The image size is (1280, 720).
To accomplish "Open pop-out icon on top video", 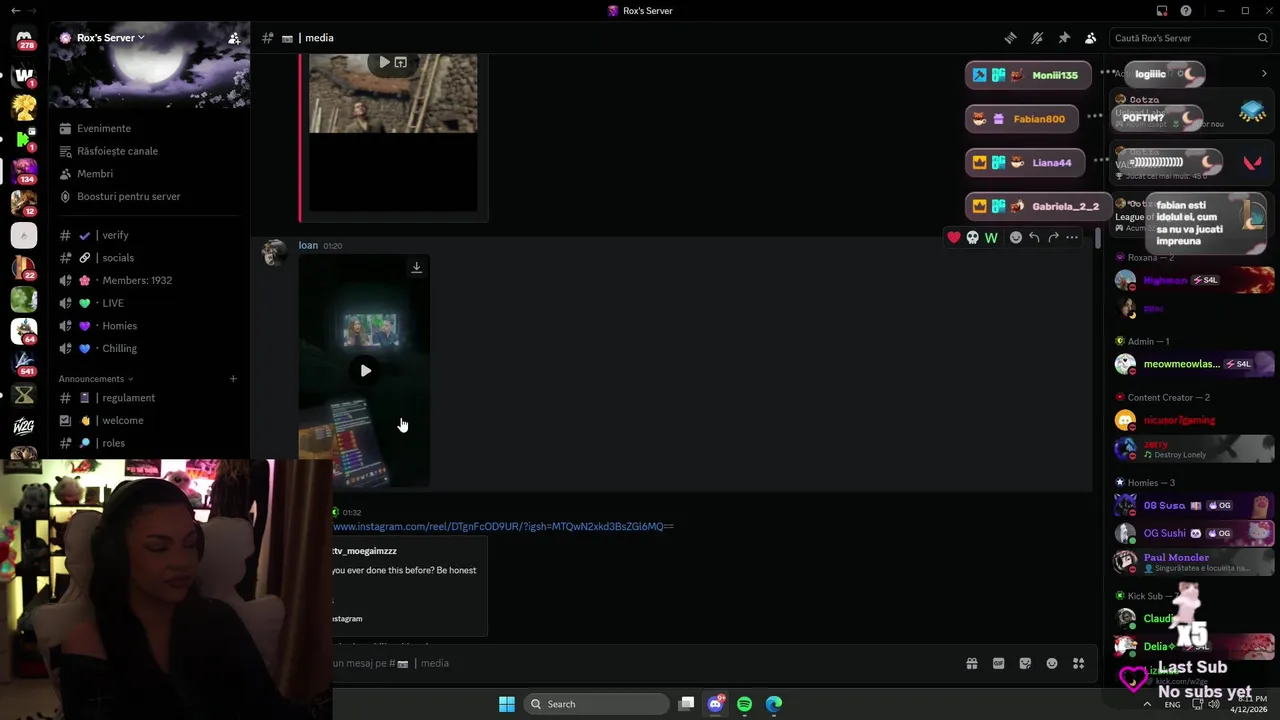I will coord(401,62).
